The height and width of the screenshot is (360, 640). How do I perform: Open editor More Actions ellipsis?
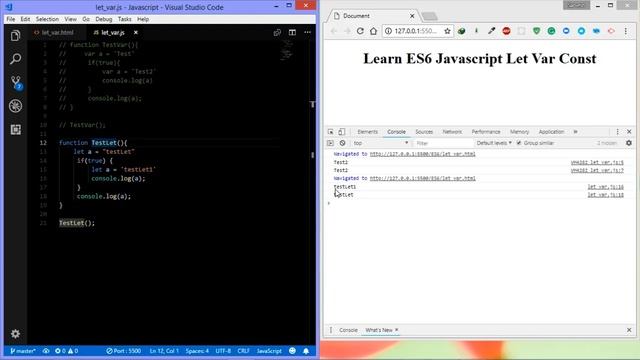tap(307, 32)
